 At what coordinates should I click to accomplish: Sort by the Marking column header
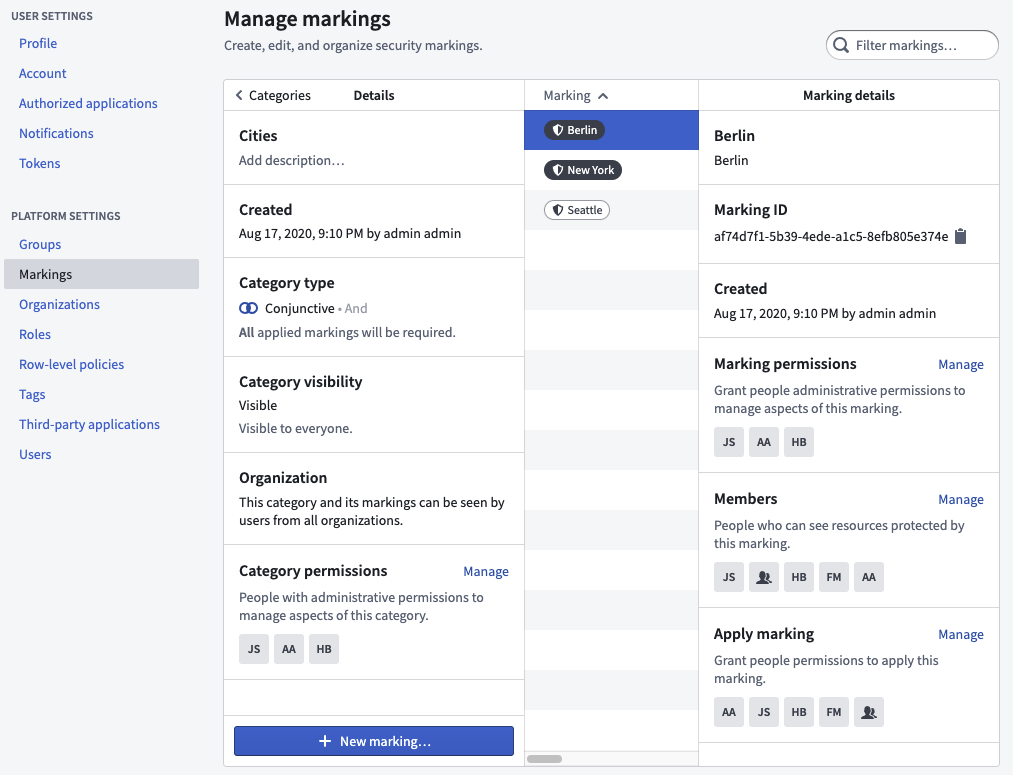click(576, 96)
